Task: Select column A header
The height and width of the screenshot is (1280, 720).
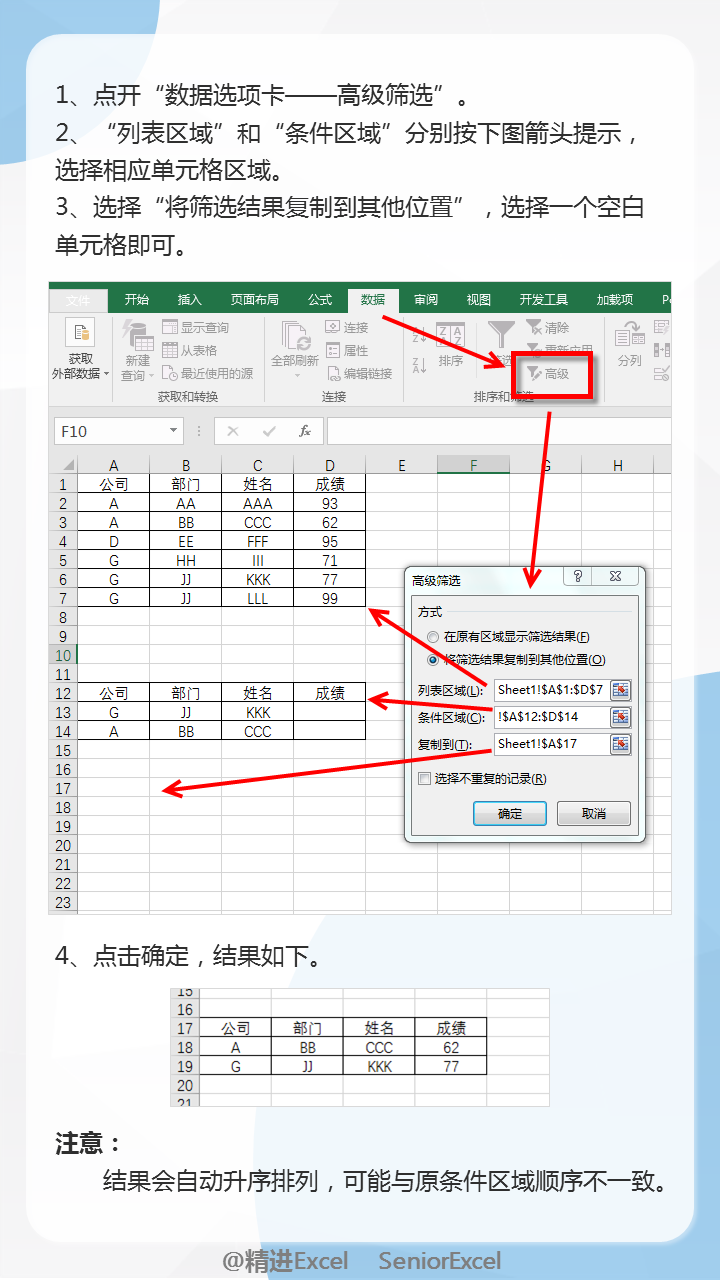Action: click(x=114, y=465)
